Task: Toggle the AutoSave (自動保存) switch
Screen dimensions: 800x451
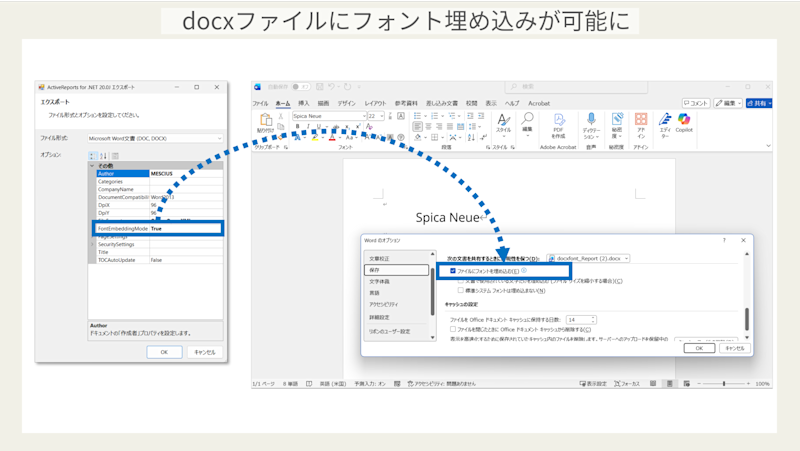Action: point(301,87)
